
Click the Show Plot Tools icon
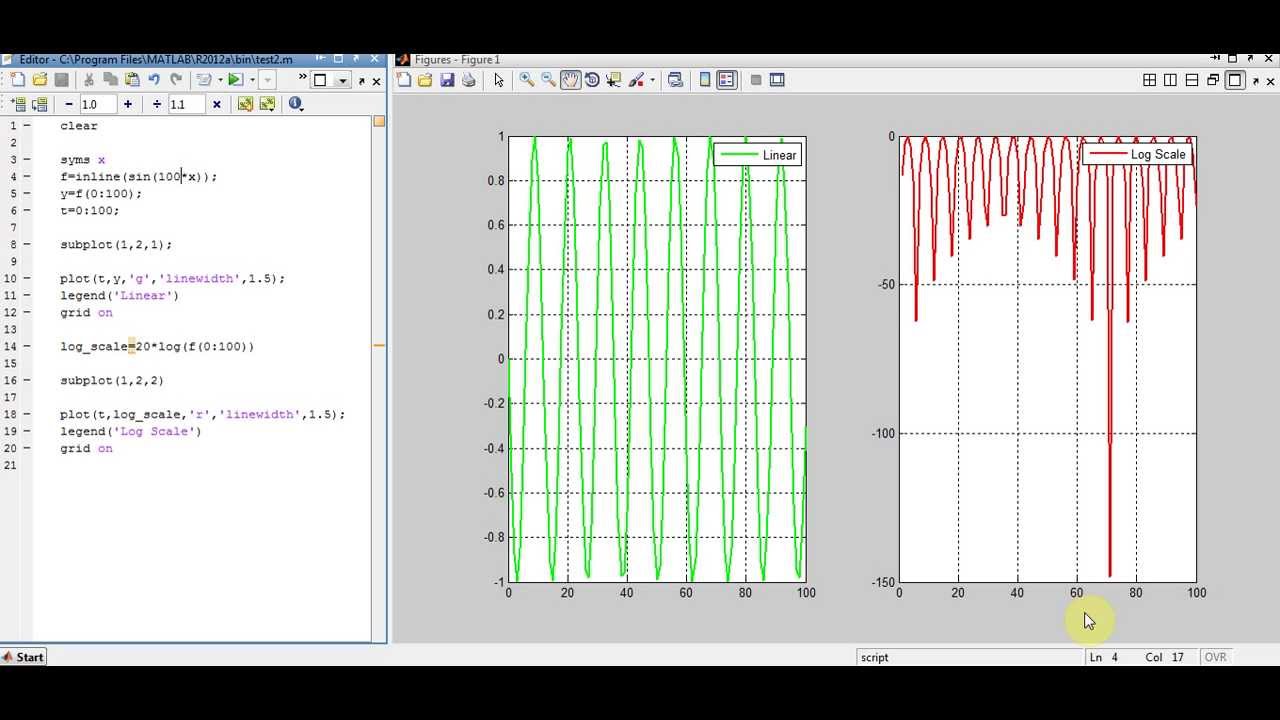777,80
